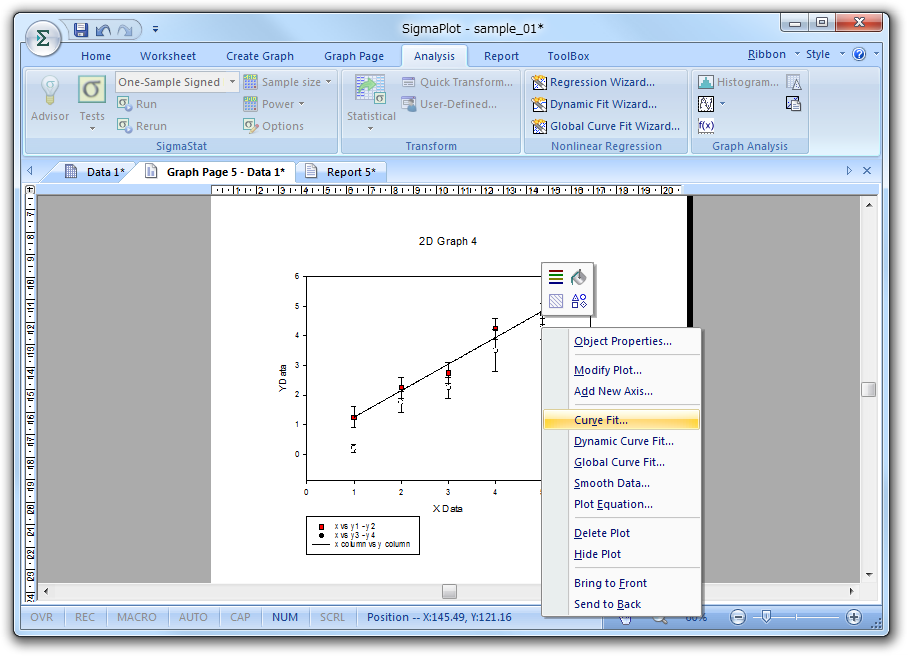Open the Style dropdown menu
Viewport: 908px width, 656px height.
coord(825,54)
